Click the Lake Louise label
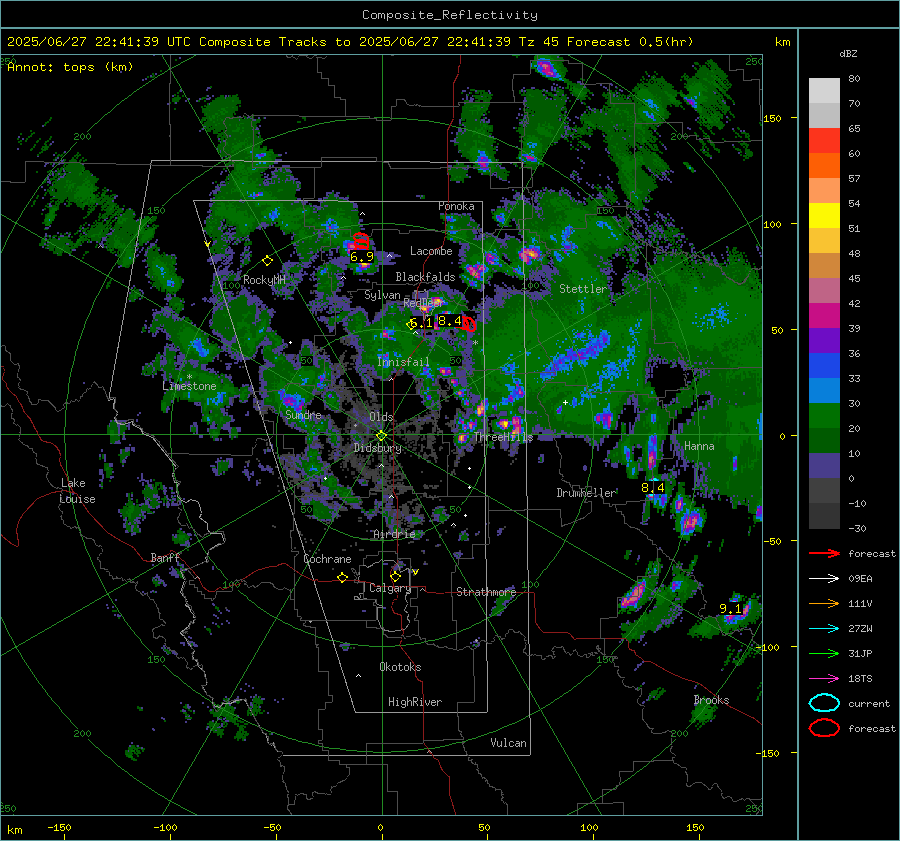Screen dimensions: 900x841 pos(78,491)
